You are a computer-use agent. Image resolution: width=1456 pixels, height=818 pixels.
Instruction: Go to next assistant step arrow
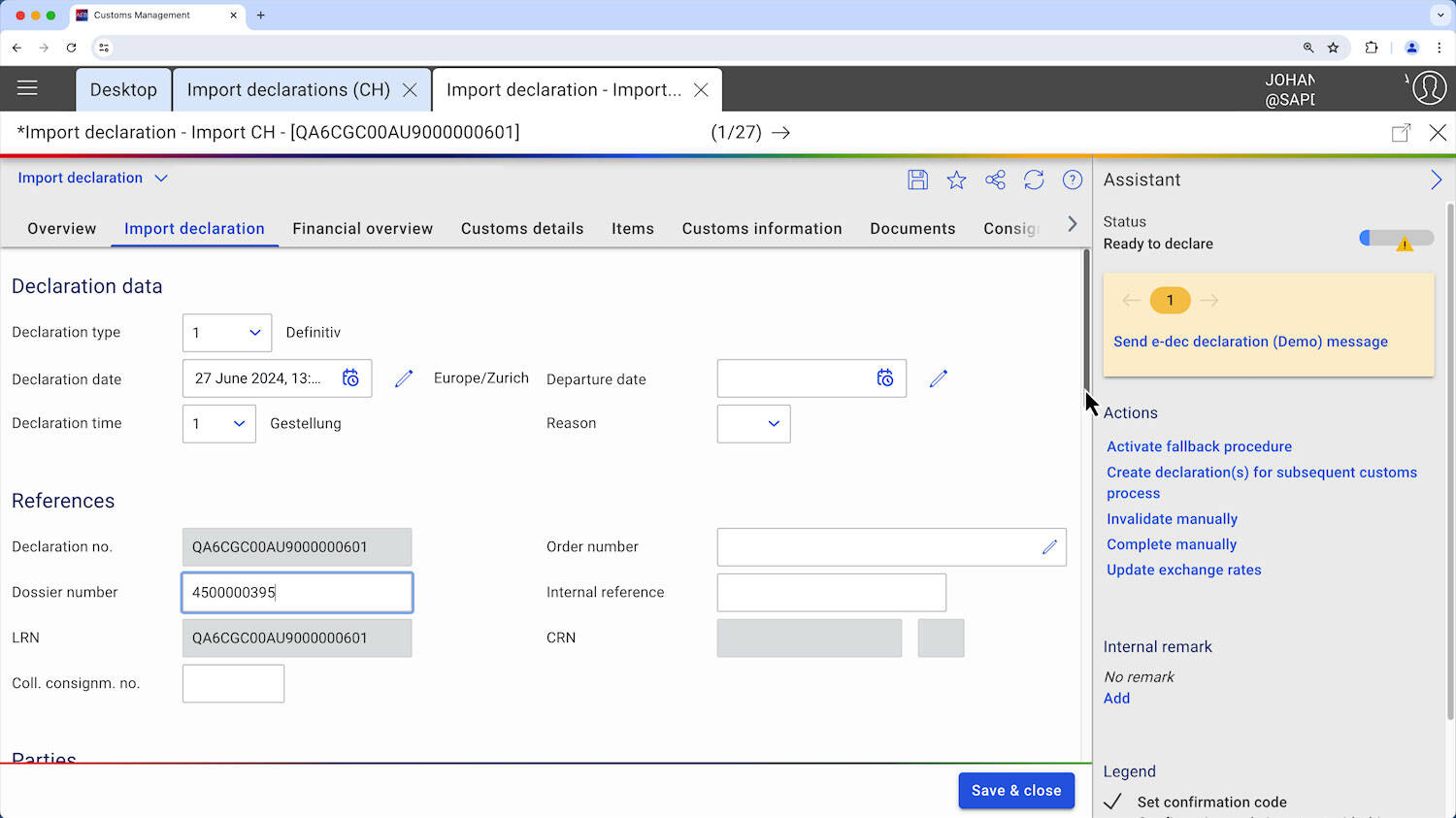click(x=1208, y=301)
